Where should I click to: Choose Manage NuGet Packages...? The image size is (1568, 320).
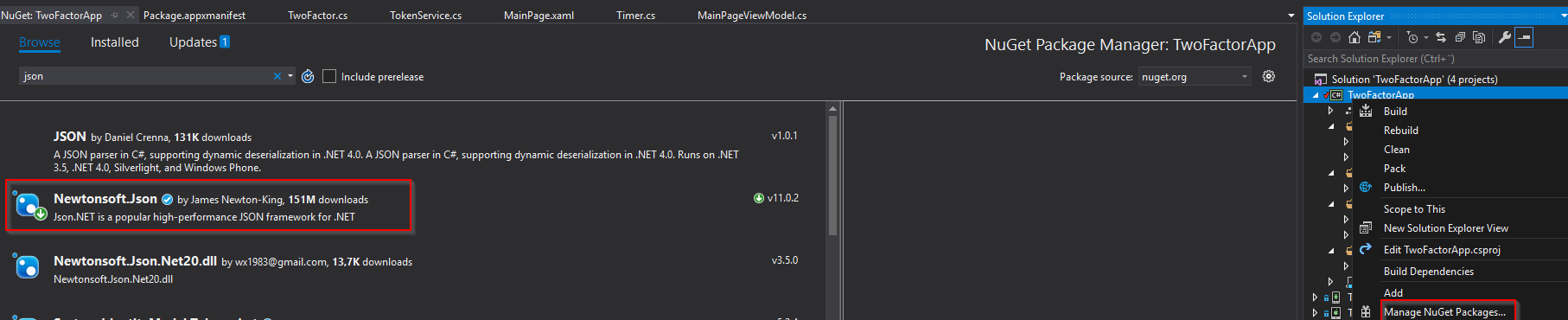(x=1445, y=311)
